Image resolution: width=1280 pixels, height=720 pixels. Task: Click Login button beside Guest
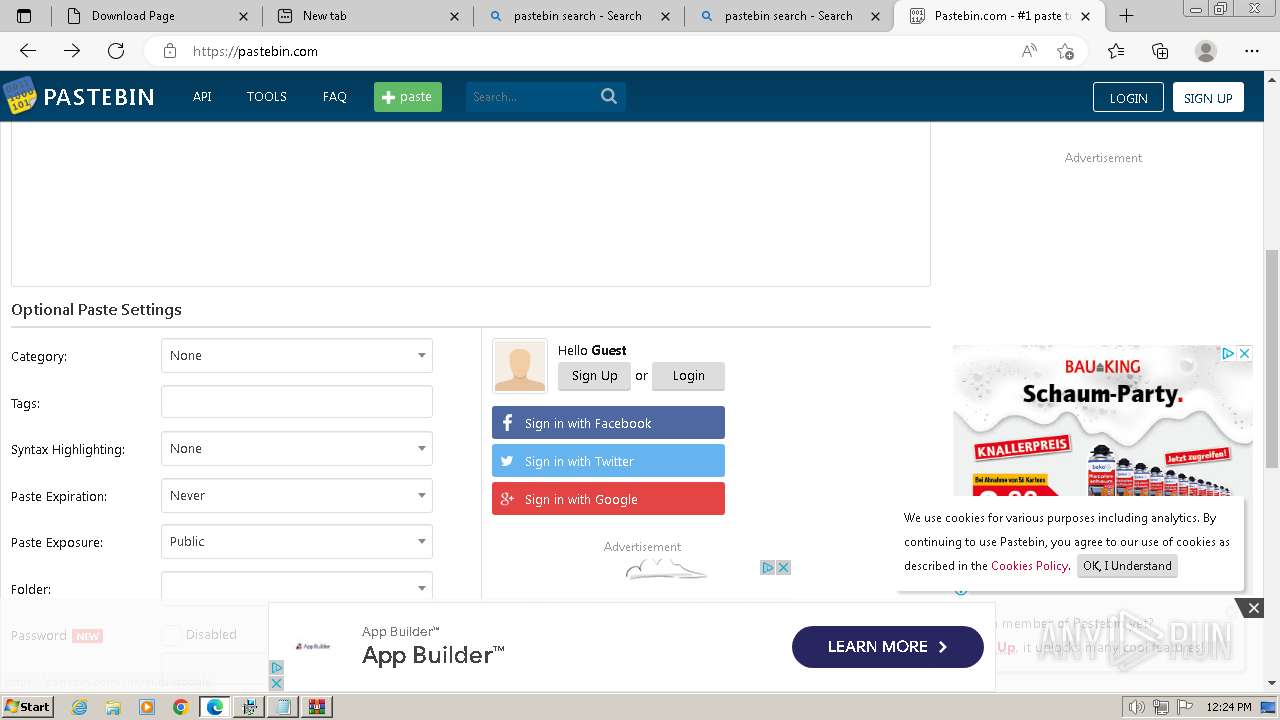tap(689, 376)
